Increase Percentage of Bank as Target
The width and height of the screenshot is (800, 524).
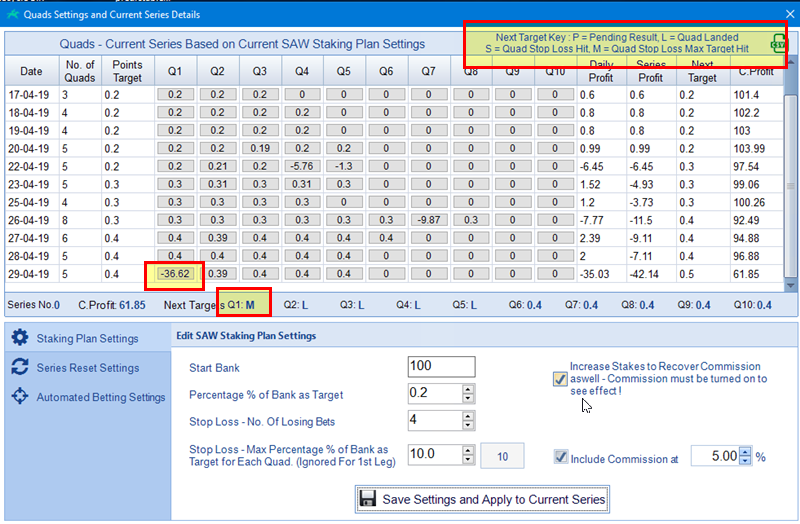coord(468,389)
